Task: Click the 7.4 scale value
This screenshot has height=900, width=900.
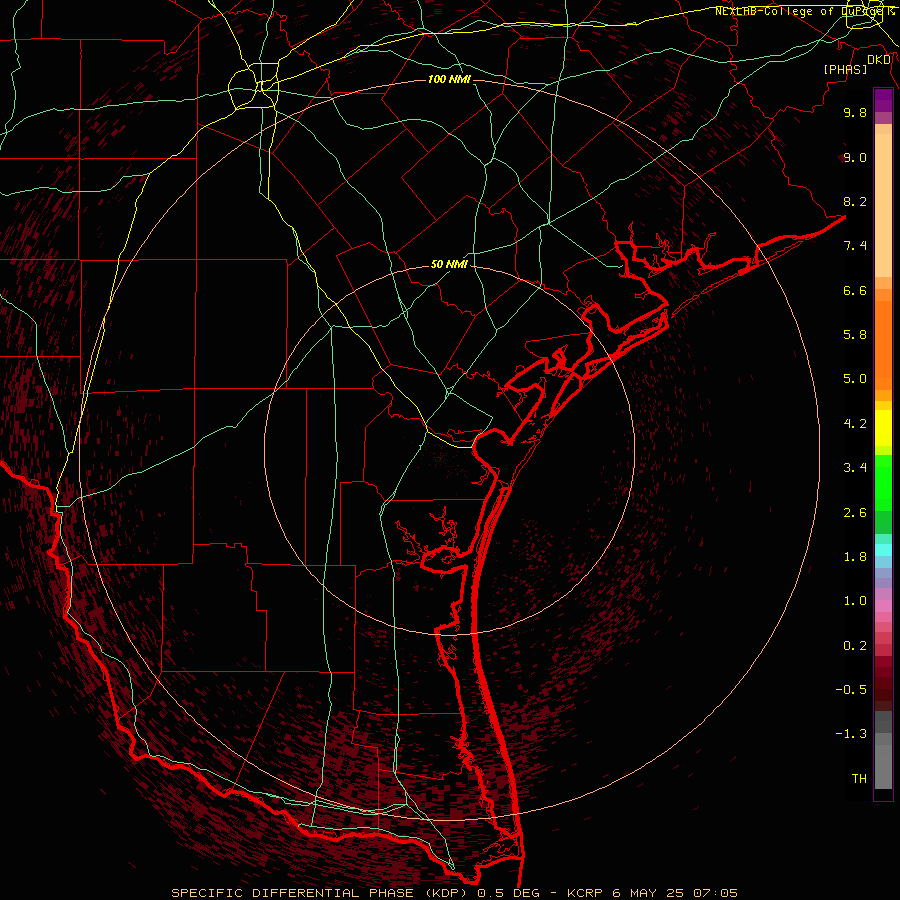Action: 855,246
